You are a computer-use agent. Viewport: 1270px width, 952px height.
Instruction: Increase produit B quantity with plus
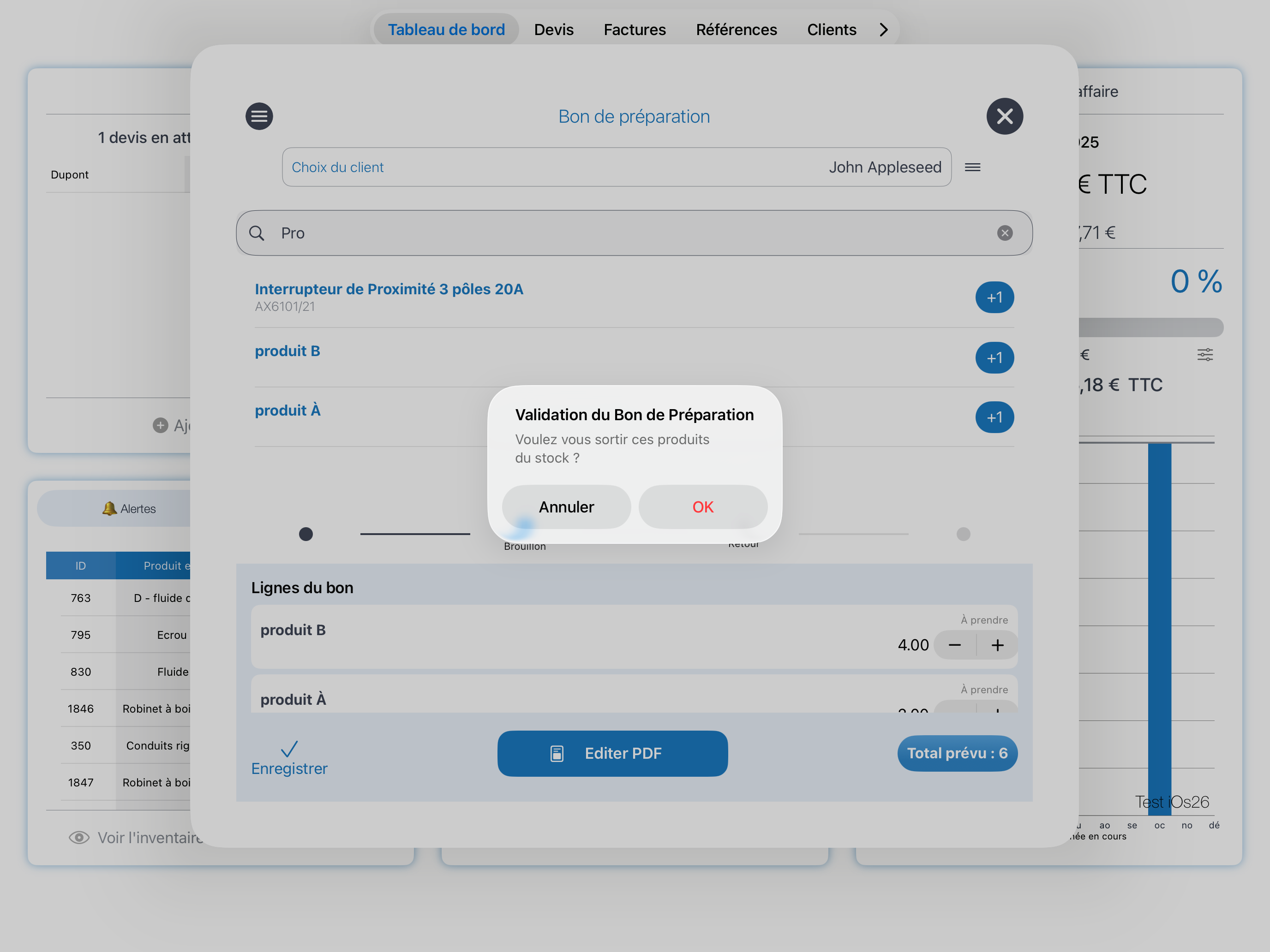coord(997,645)
